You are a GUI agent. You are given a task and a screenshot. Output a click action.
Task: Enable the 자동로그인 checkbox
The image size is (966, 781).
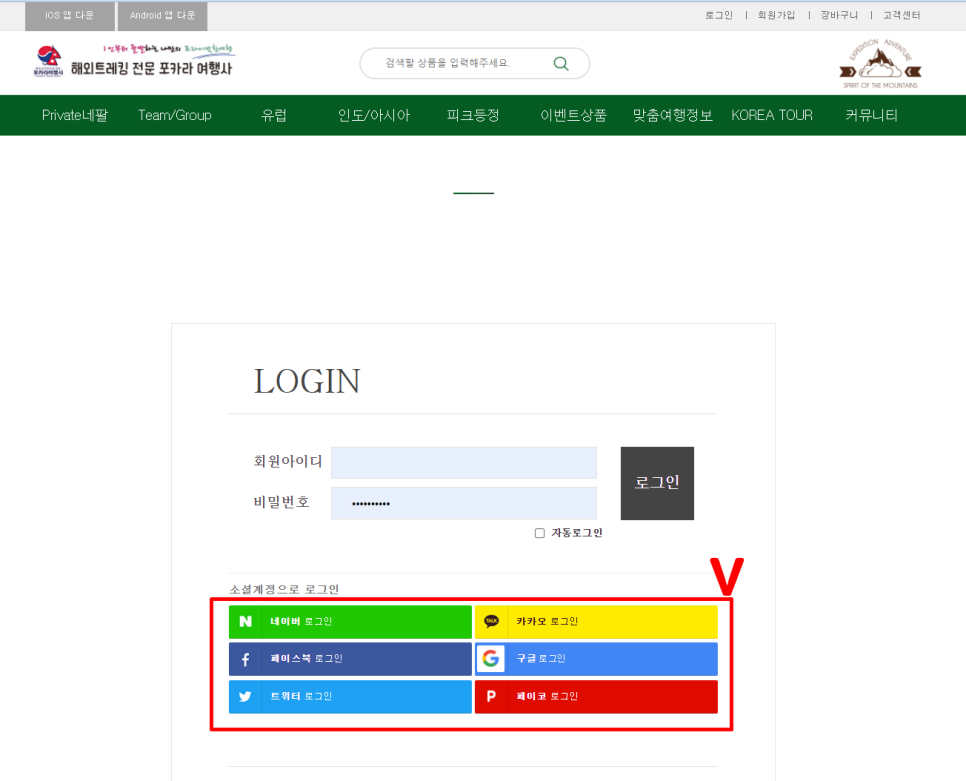pos(540,533)
